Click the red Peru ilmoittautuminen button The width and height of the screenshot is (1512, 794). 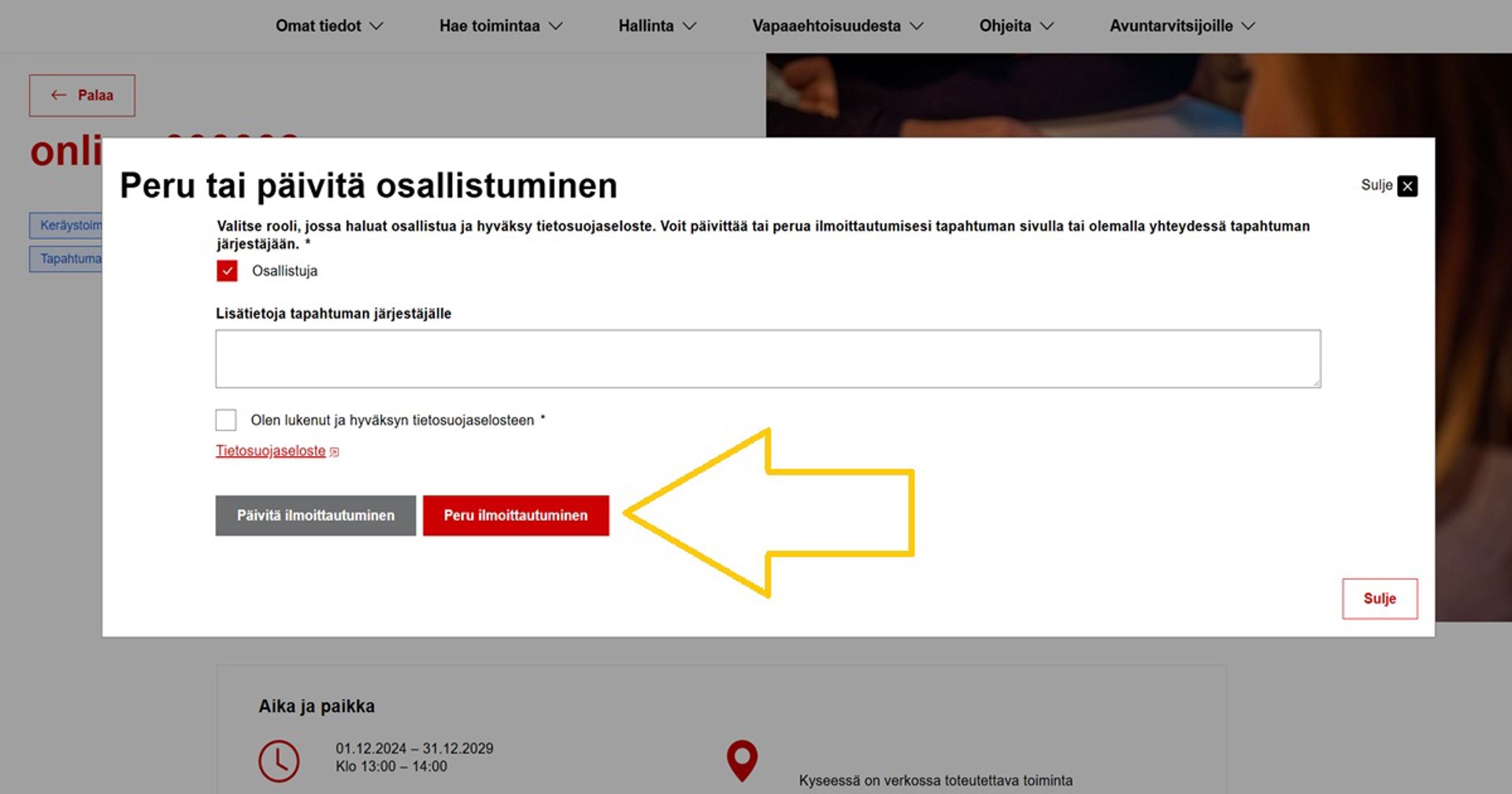coord(516,515)
